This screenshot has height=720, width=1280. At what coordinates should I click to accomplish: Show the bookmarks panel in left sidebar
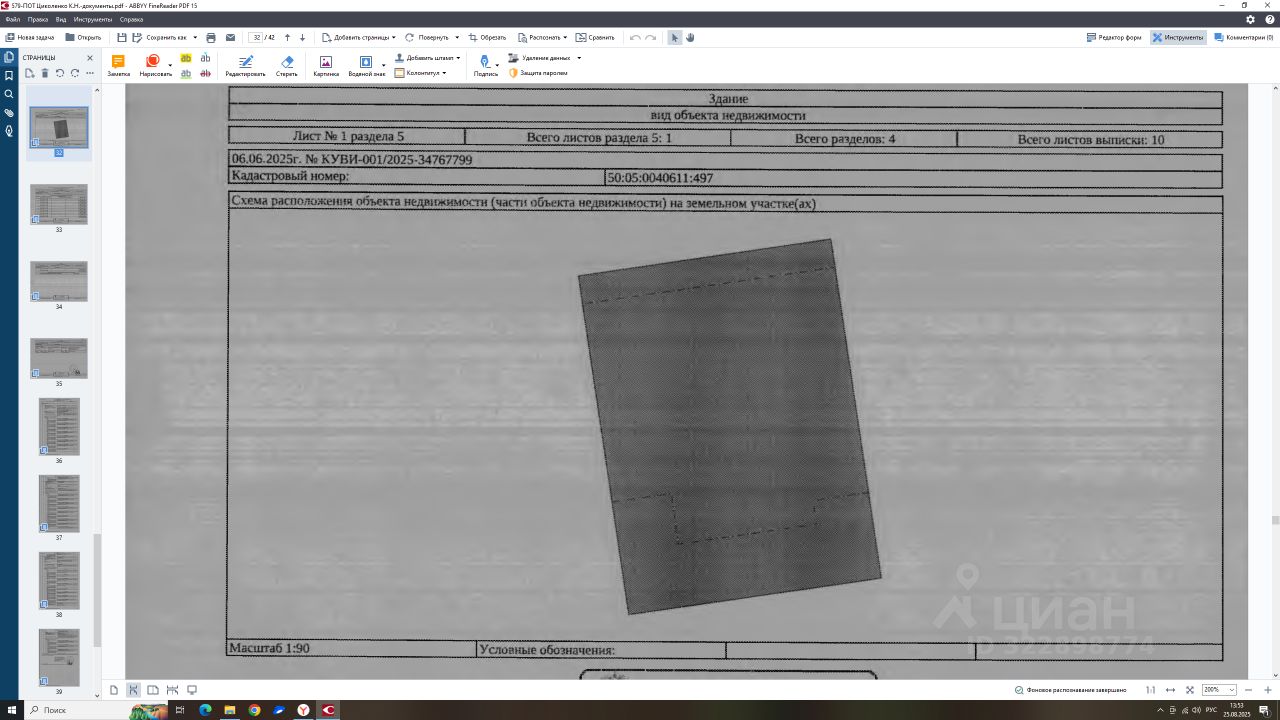pos(9,76)
